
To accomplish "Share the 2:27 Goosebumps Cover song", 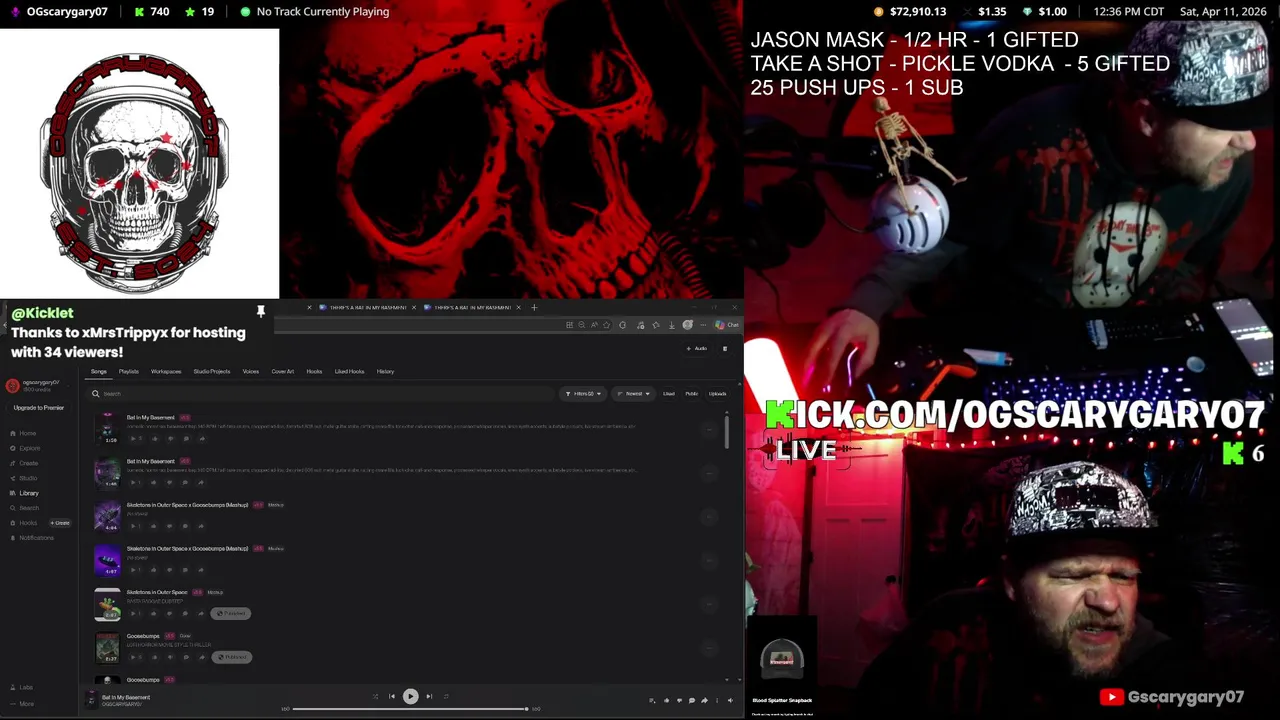I will (x=201, y=657).
